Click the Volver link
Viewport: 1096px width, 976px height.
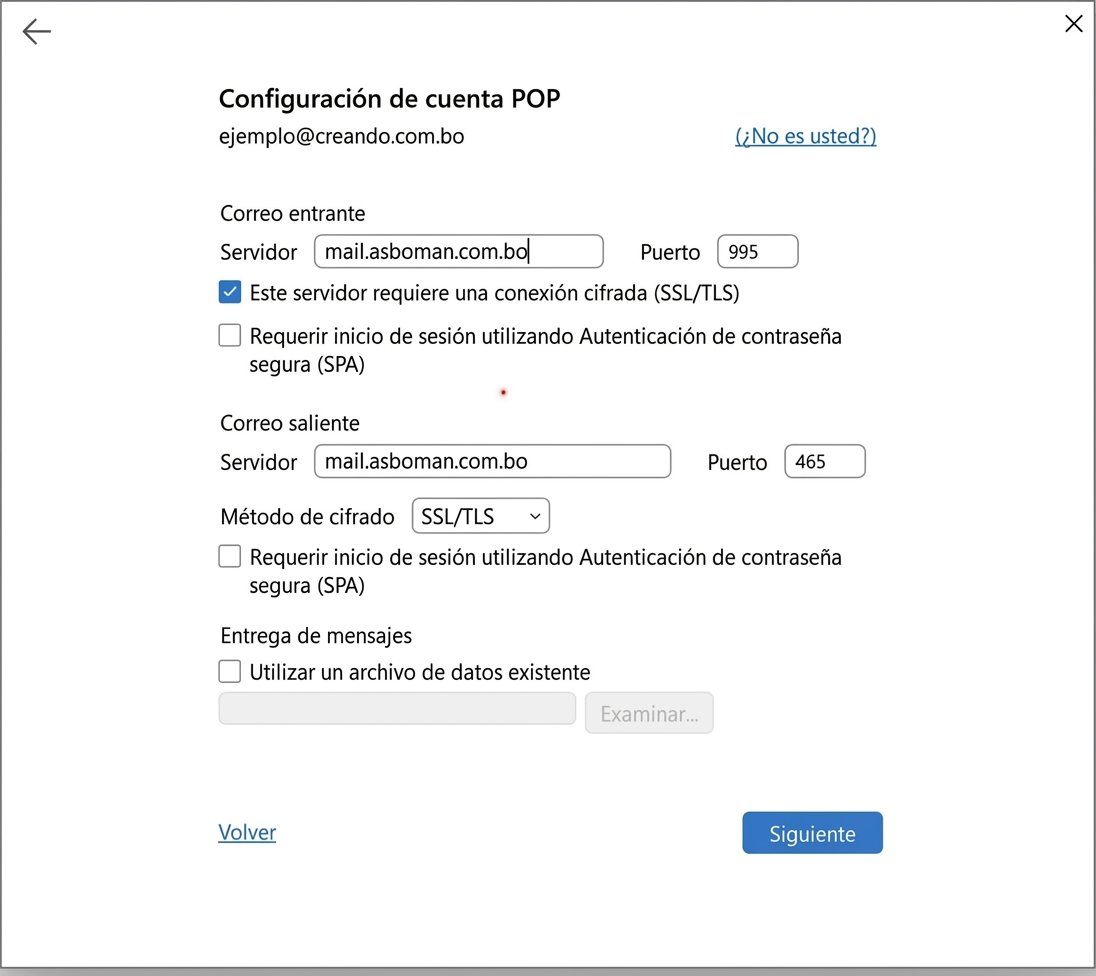pyautogui.click(x=247, y=832)
